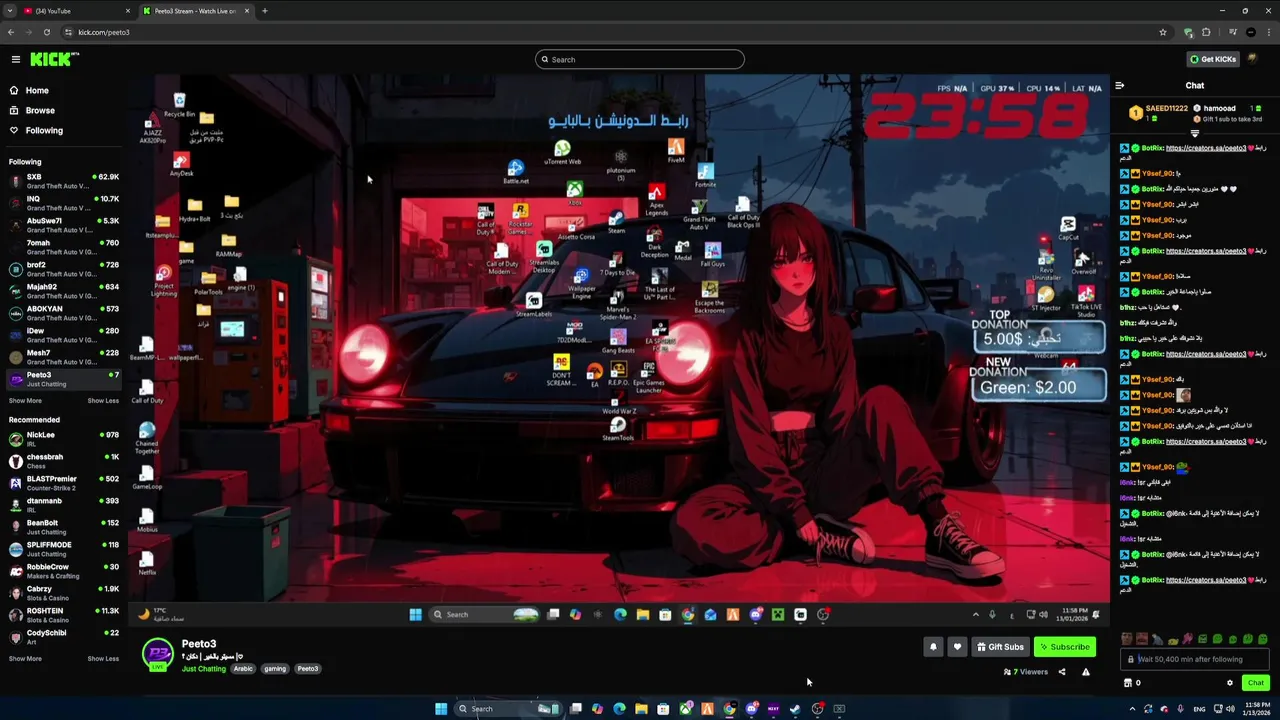Click the Peeto3 tag under stream title

pyautogui.click(x=307, y=669)
